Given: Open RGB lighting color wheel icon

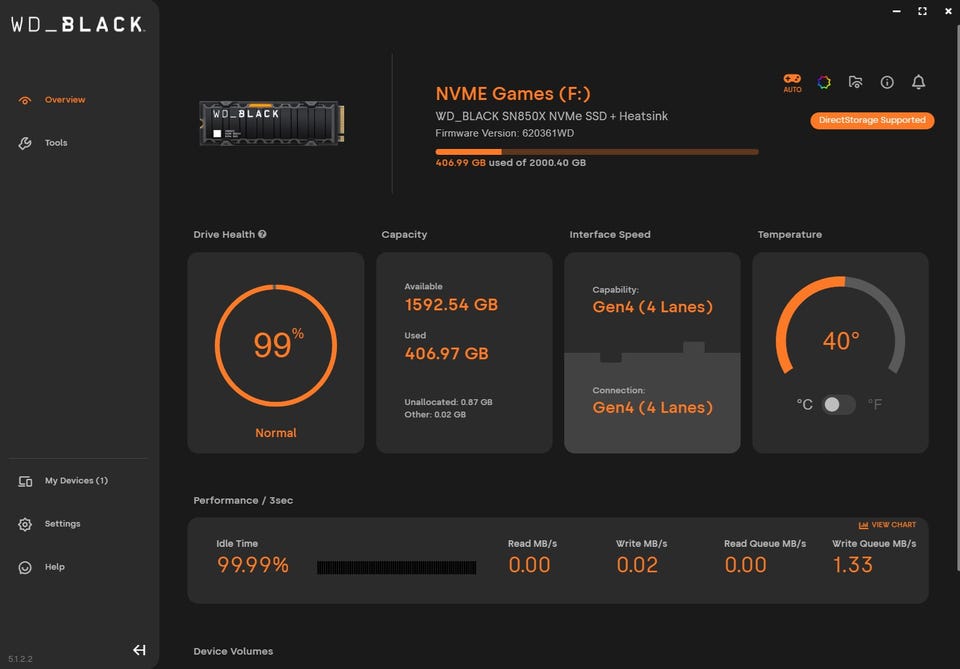Looking at the screenshot, I should pyautogui.click(x=824, y=82).
